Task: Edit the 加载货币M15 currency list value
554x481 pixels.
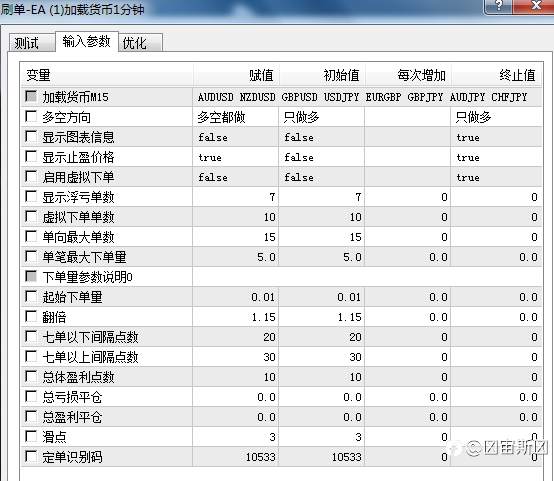Action: [x=367, y=97]
